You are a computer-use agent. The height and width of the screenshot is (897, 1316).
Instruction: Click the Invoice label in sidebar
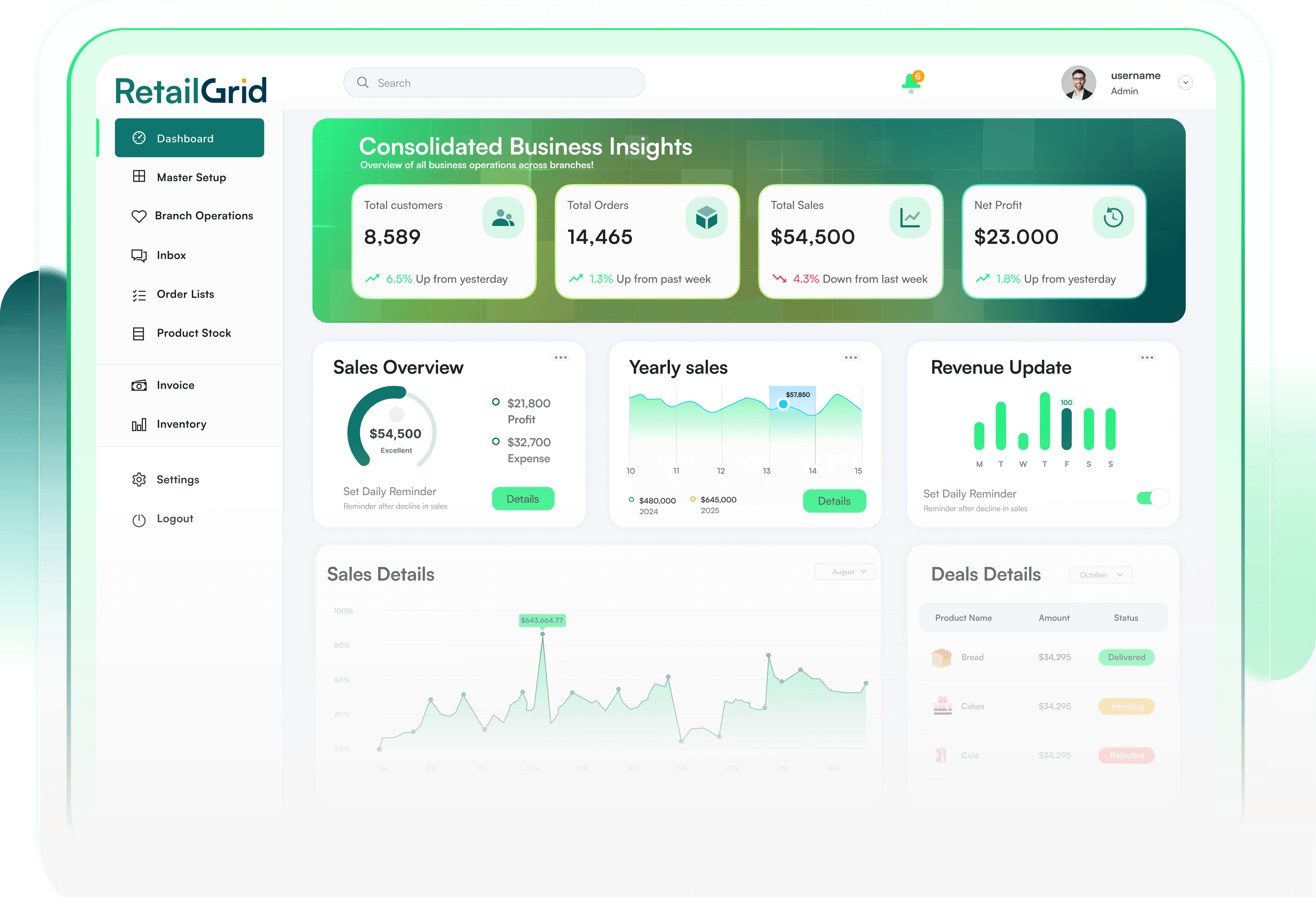tap(175, 385)
